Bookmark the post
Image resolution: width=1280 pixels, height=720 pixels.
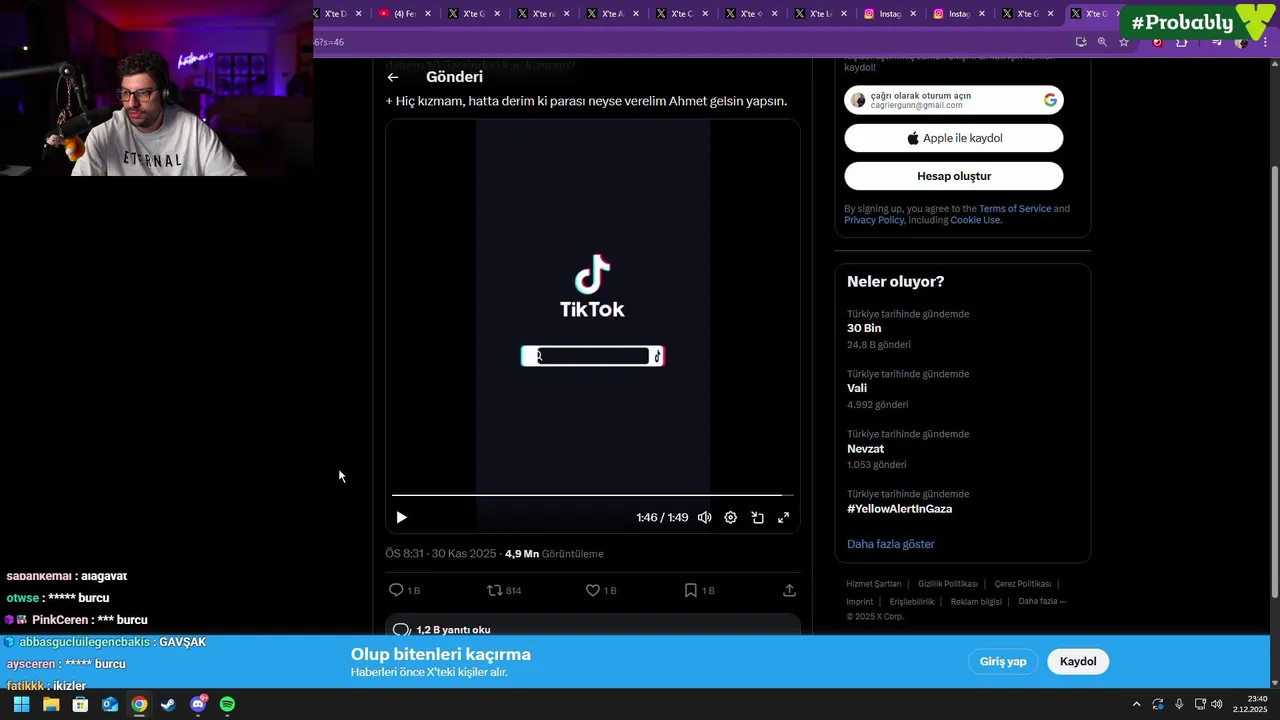(x=699, y=590)
